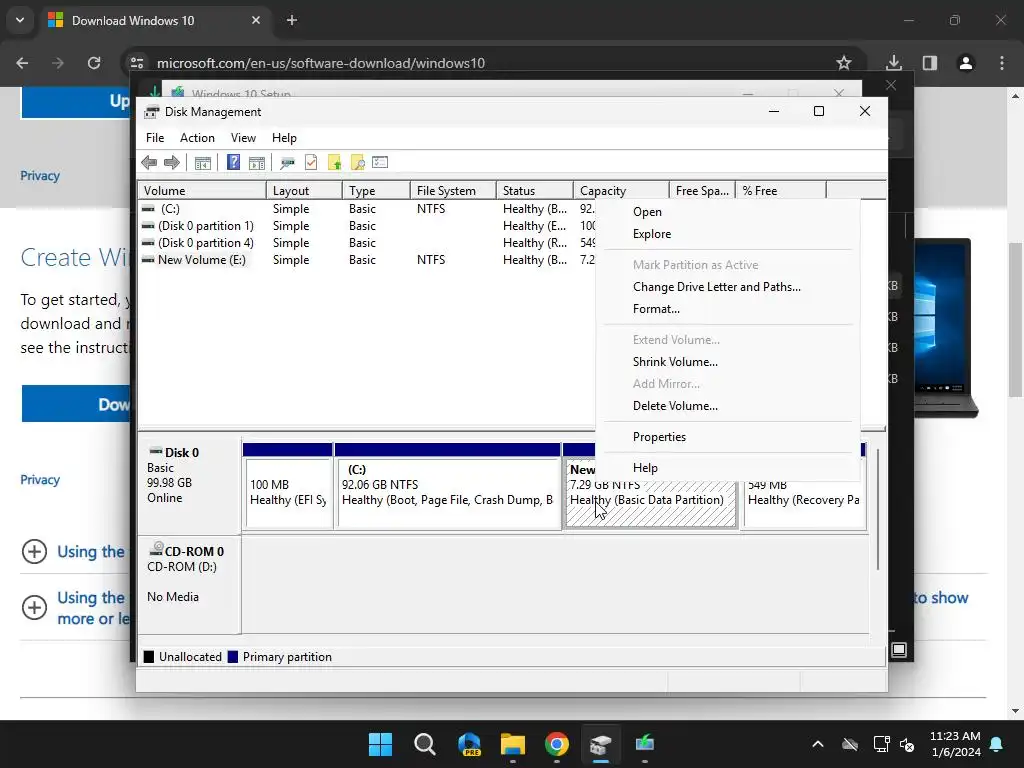Open Windows Start button on taskbar

[x=380, y=744]
